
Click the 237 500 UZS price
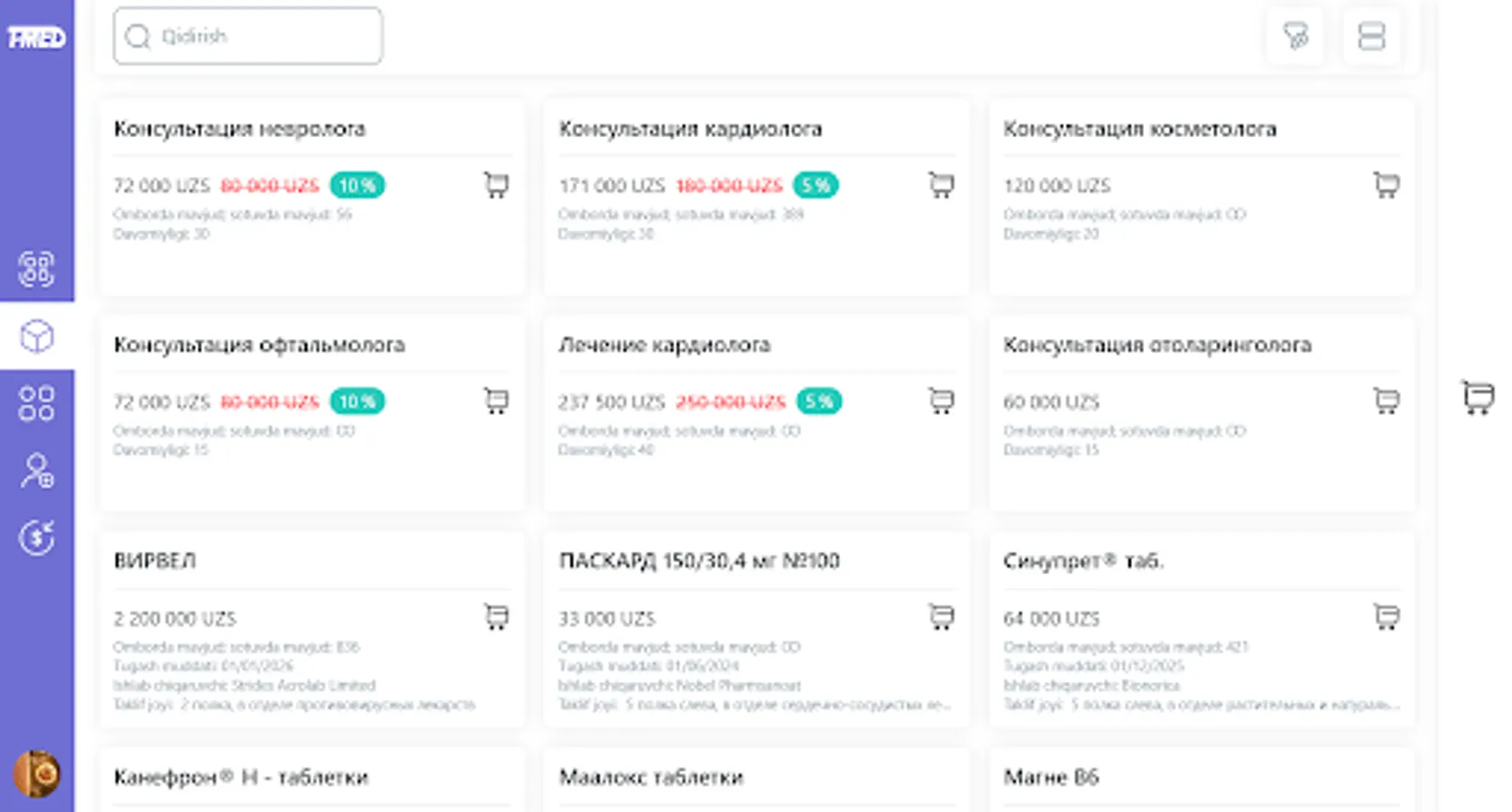(612, 401)
